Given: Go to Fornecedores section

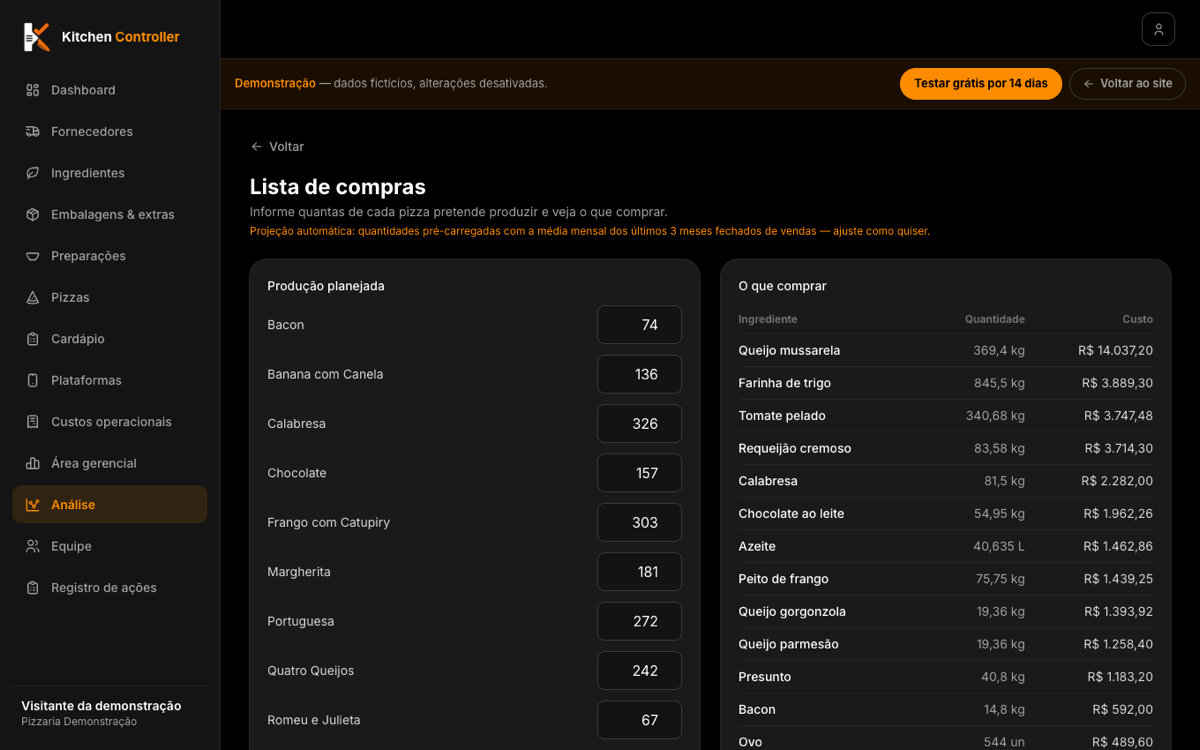Looking at the screenshot, I should click(110, 131).
